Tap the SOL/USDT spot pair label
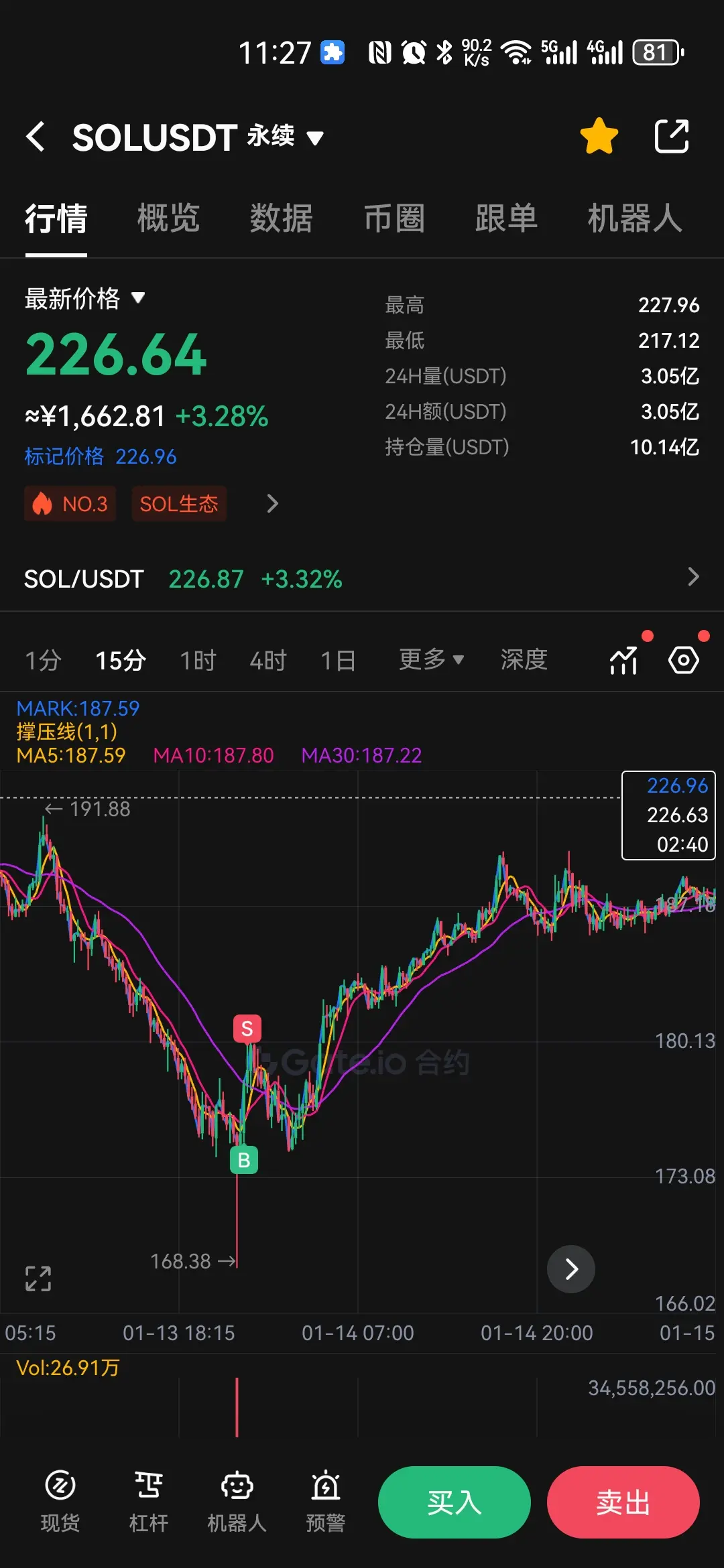 click(x=84, y=579)
